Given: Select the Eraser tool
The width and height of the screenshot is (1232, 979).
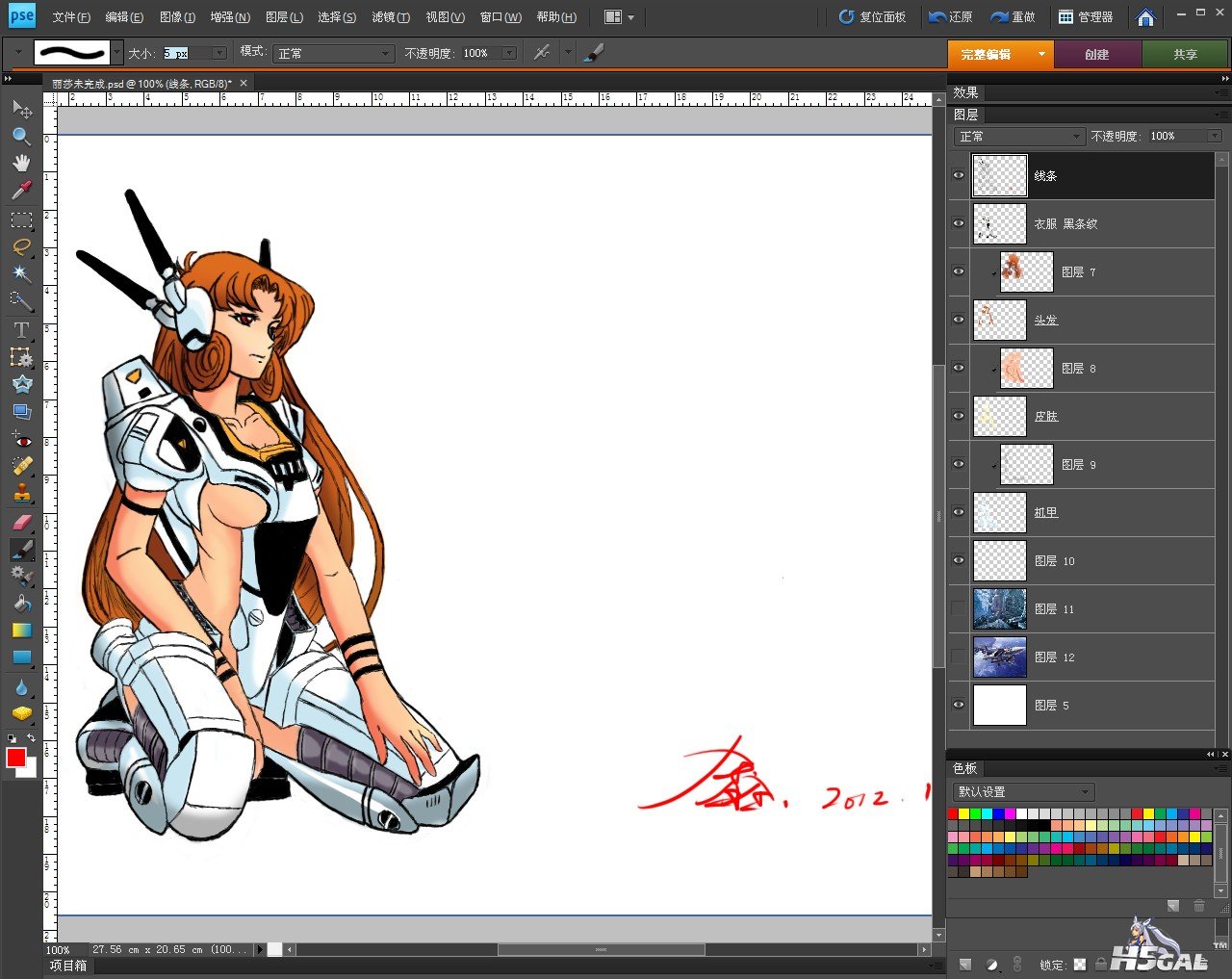Looking at the screenshot, I should pyautogui.click(x=21, y=522).
